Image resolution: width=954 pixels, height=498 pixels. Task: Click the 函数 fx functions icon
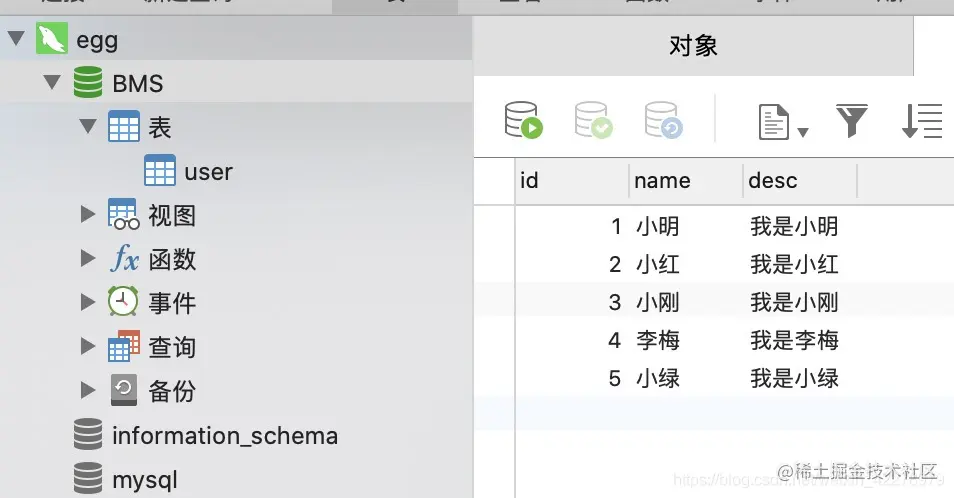(125, 258)
